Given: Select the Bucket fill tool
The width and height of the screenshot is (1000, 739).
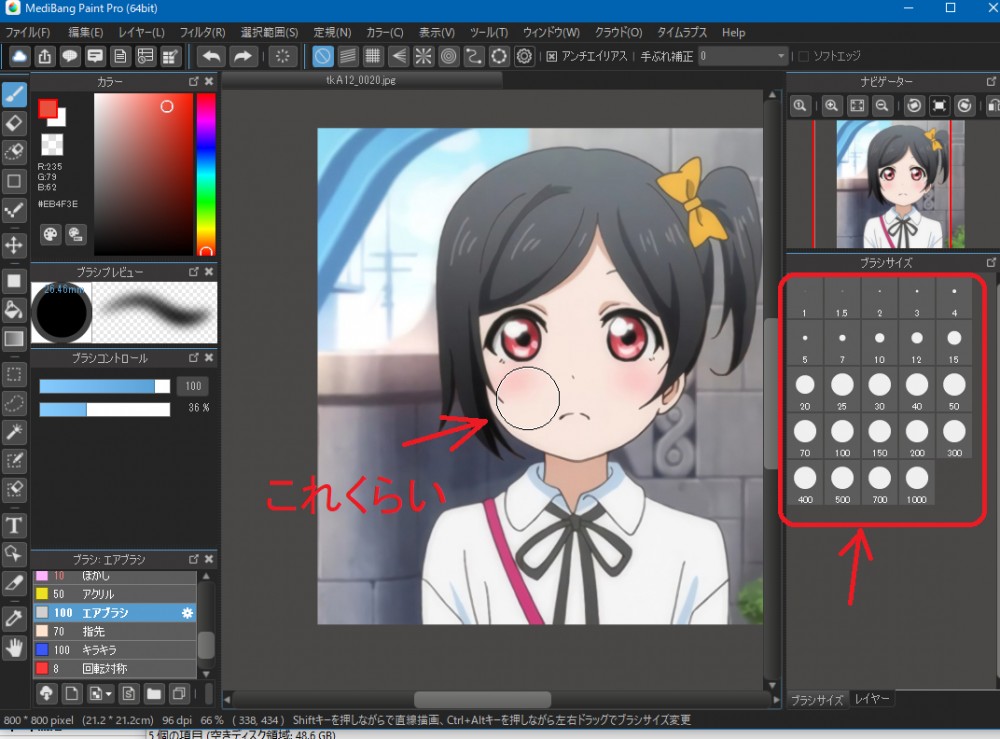Looking at the screenshot, I should (x=14, y=311).
